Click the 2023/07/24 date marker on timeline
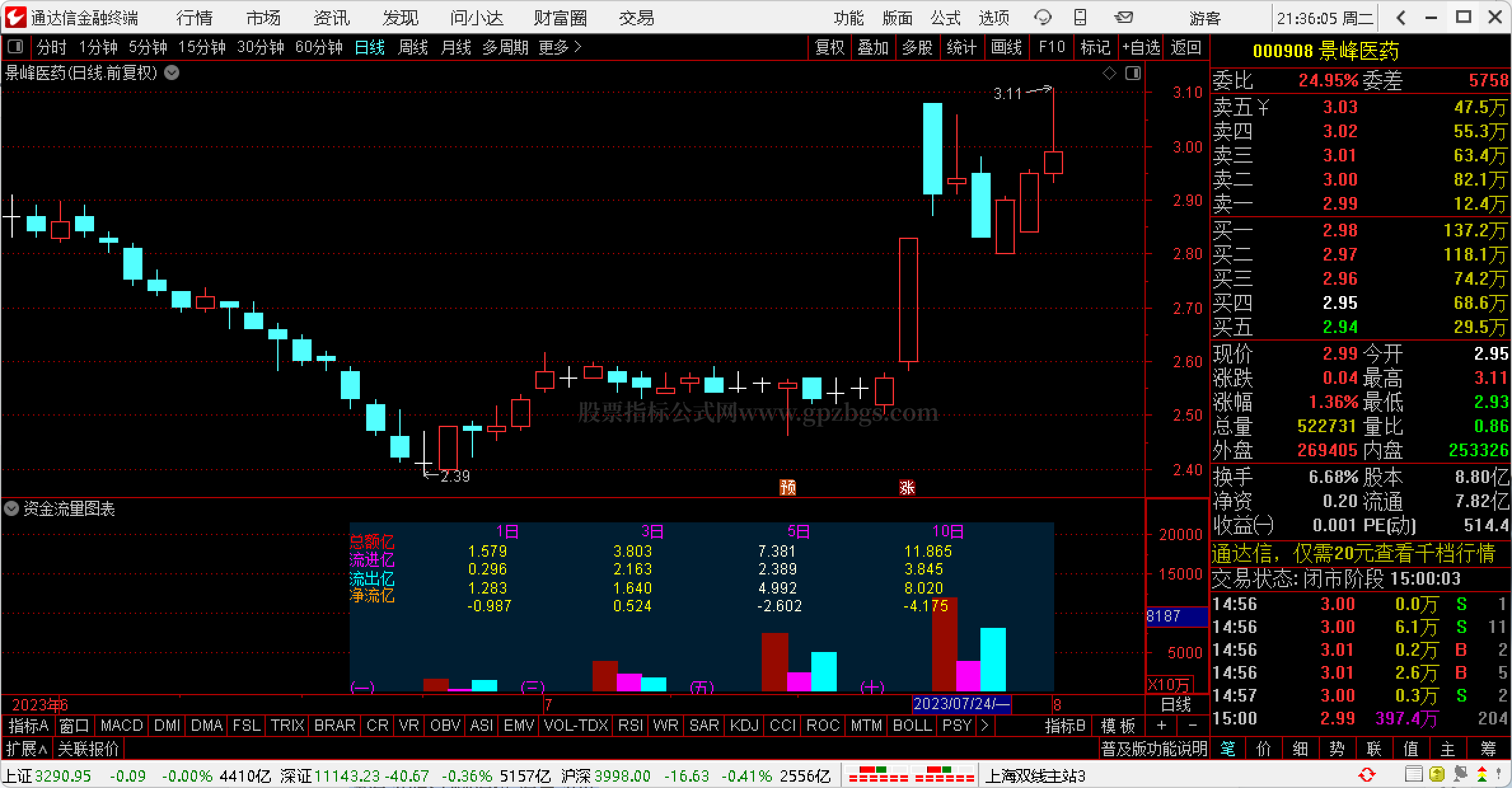Screen dimensions: 1512x788 click(x=961, y=704)
